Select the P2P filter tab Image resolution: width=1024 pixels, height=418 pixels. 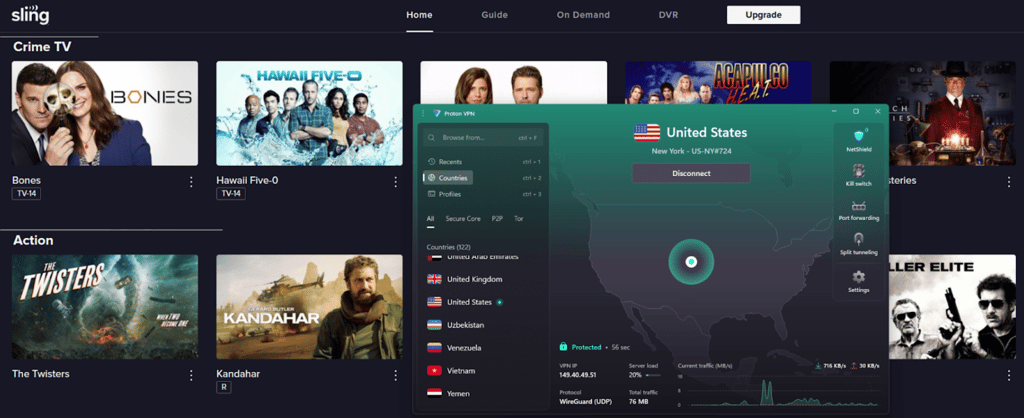[497, 219]
